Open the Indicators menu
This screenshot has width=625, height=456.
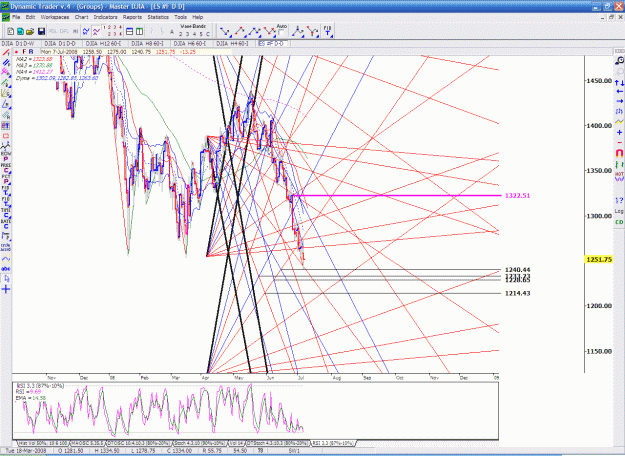pyautogui.click(x=105, y=17)
